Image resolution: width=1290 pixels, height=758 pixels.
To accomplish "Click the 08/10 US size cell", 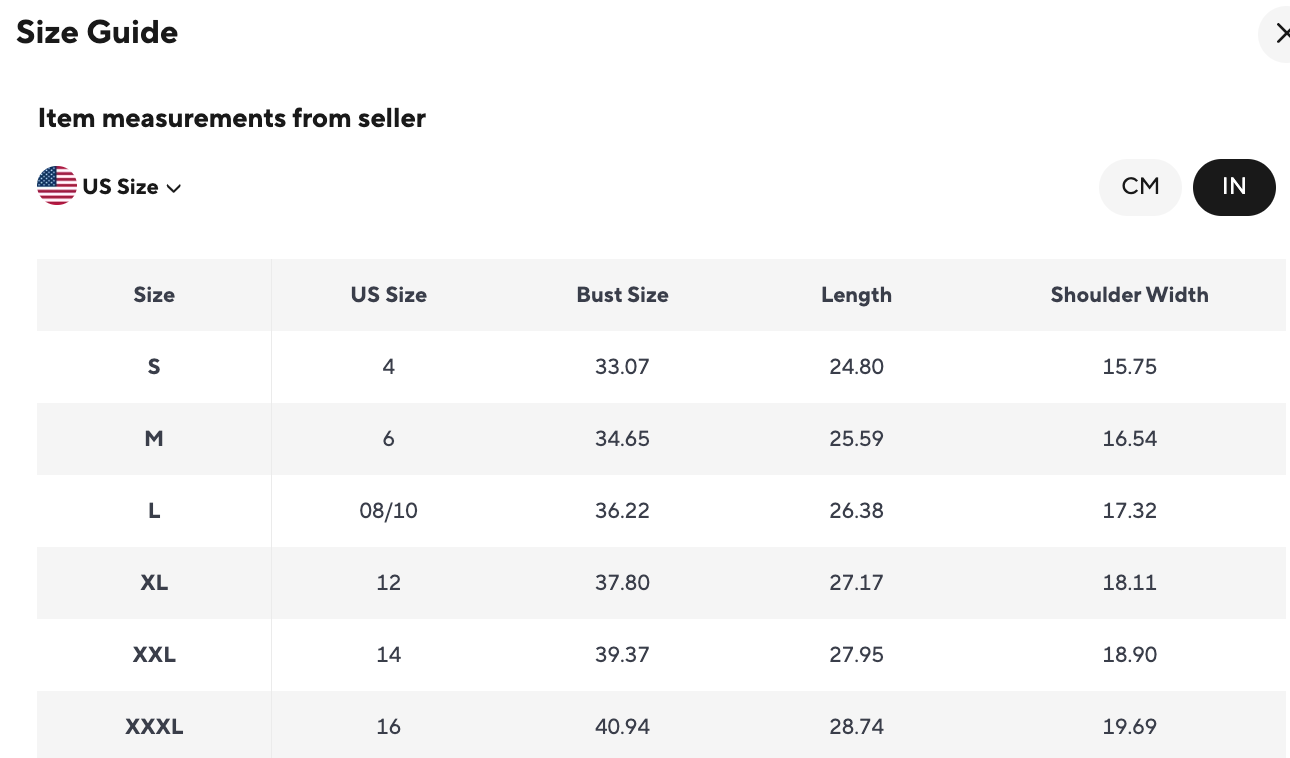I will [x=388, y=511].
